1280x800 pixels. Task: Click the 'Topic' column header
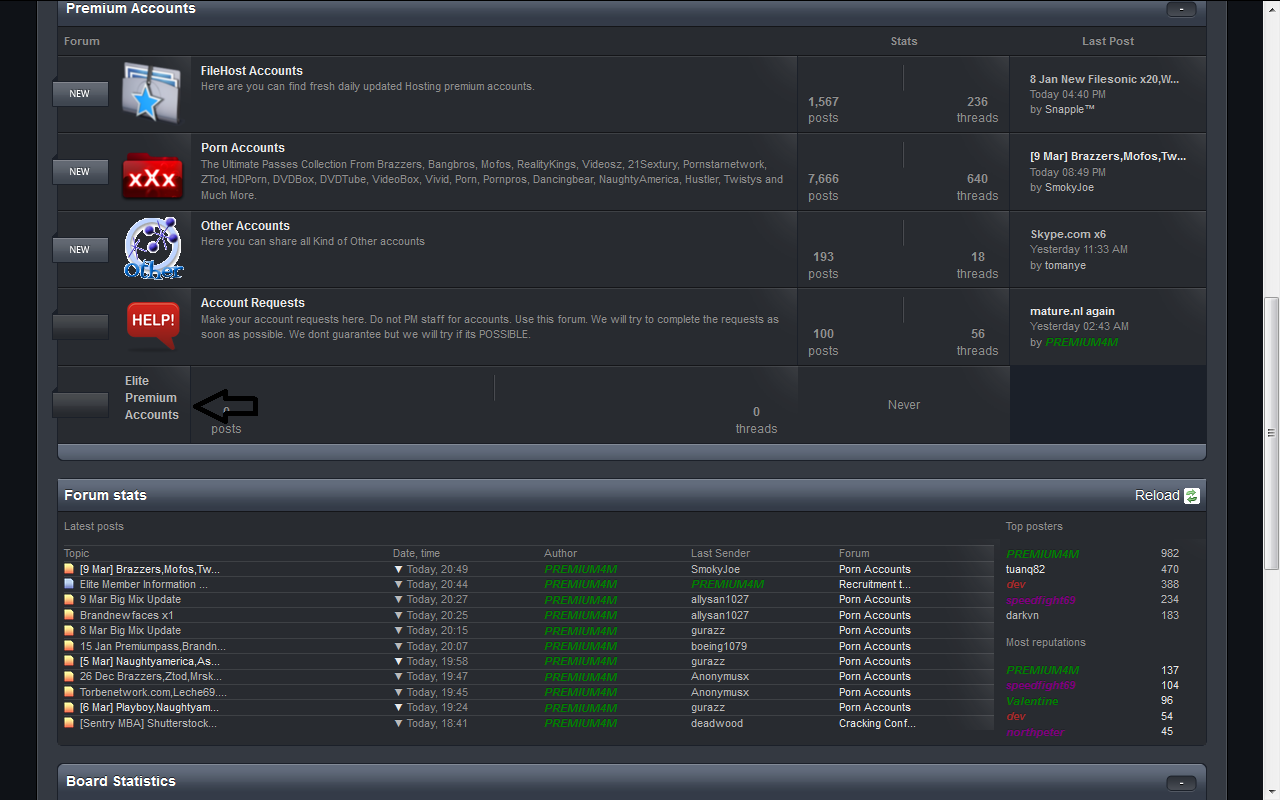pyautogui.click(x=76, y=553)
